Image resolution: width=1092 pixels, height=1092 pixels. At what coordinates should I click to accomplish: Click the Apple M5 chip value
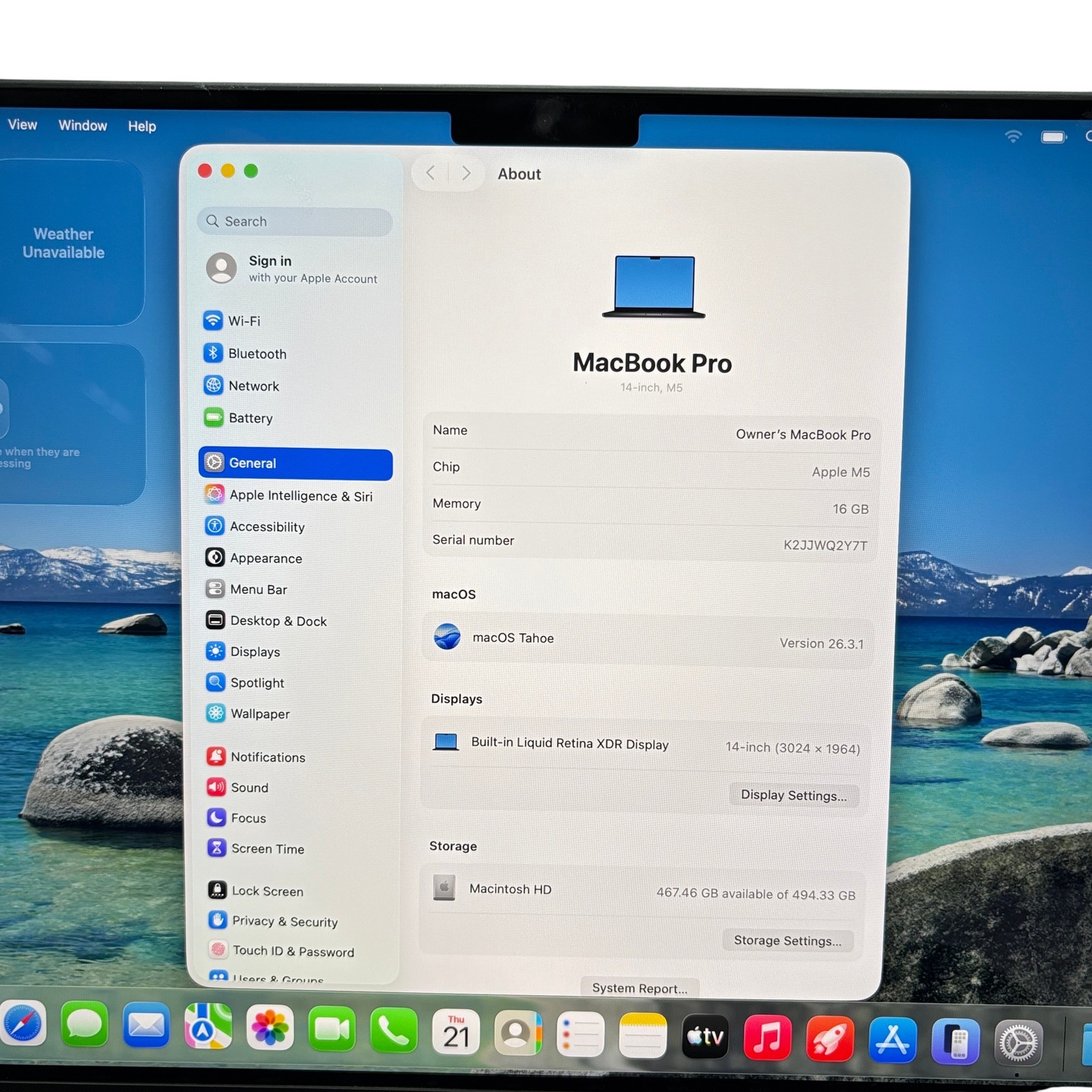(841, 472)
